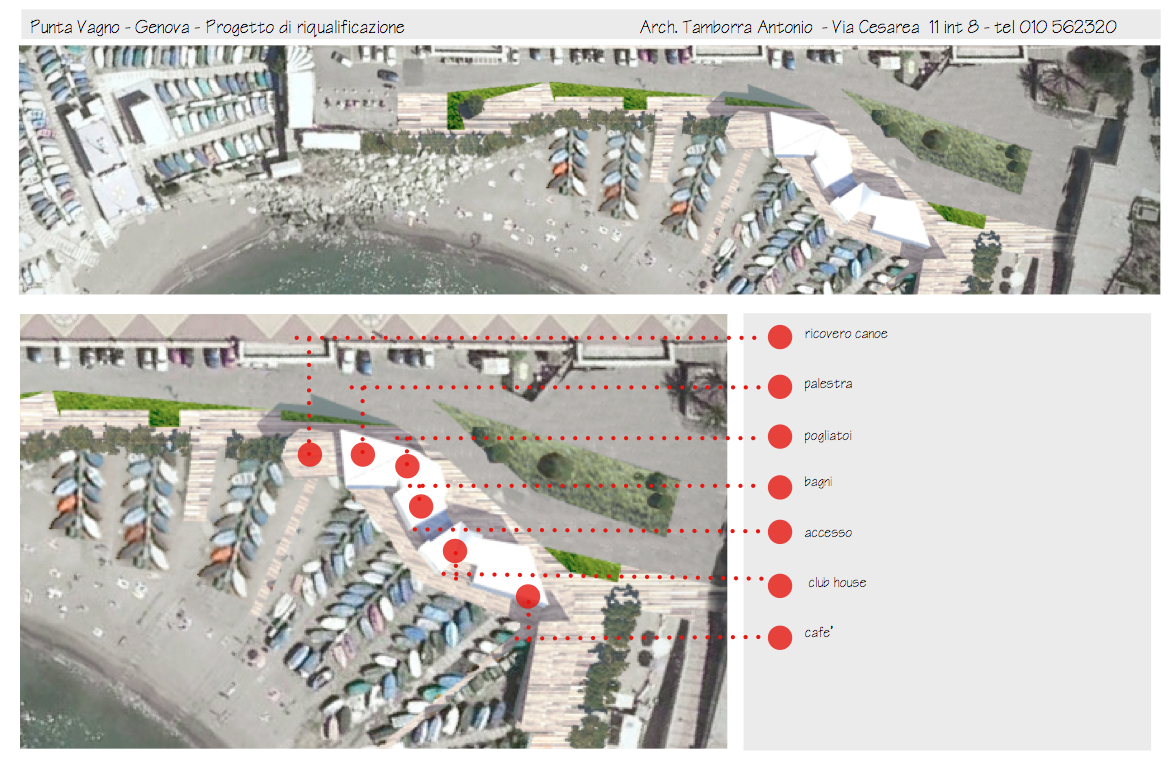
Task: Click the red legend dot beside 'pogliatoi'
Action: pyautogui.click(x=779, y=436)
